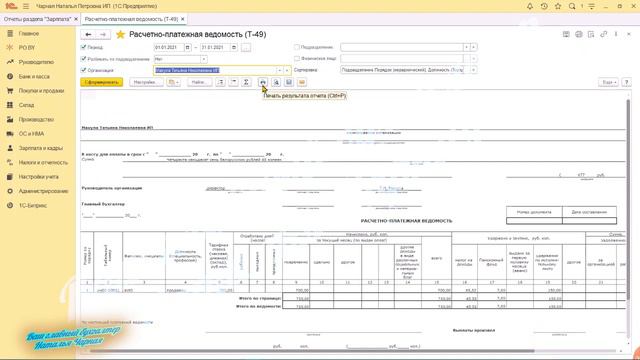Open the Еще dropdown menu
The image size is (640, 360).
coord(608,82)
